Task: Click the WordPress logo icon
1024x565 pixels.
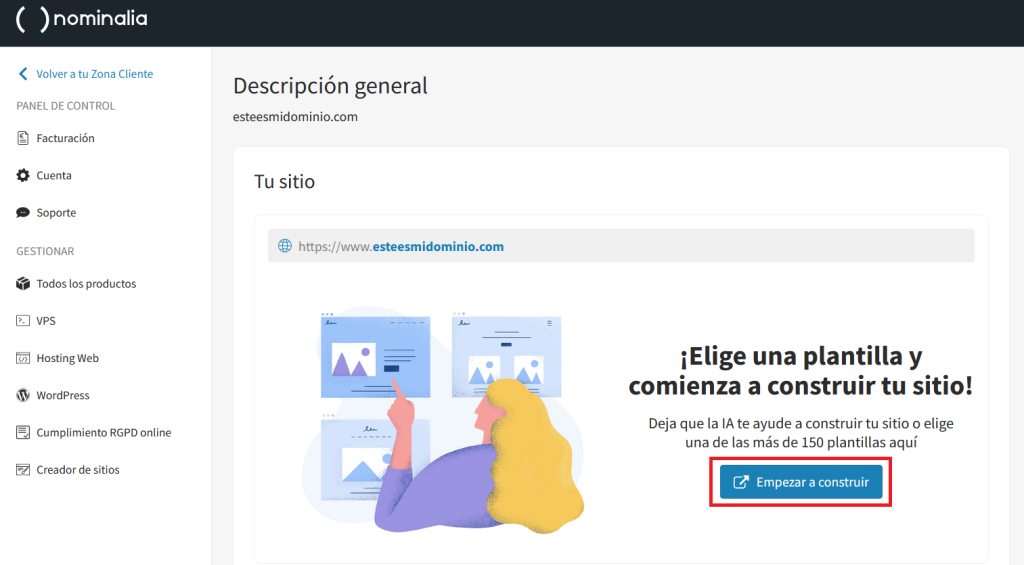Action: pyautogui.click(x=23, y=395)
